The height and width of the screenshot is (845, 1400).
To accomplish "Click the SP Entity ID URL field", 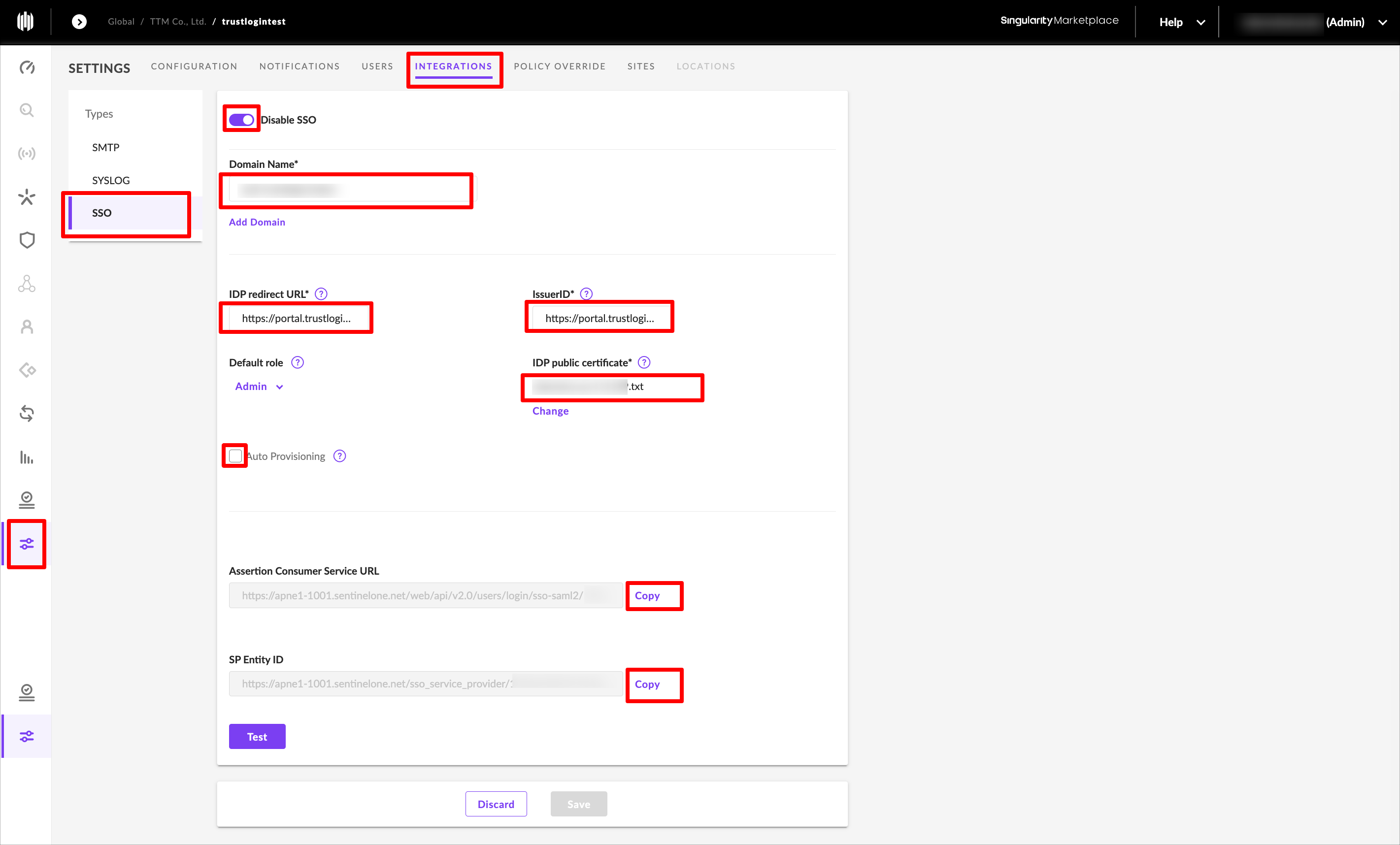I will click(426, 684).
